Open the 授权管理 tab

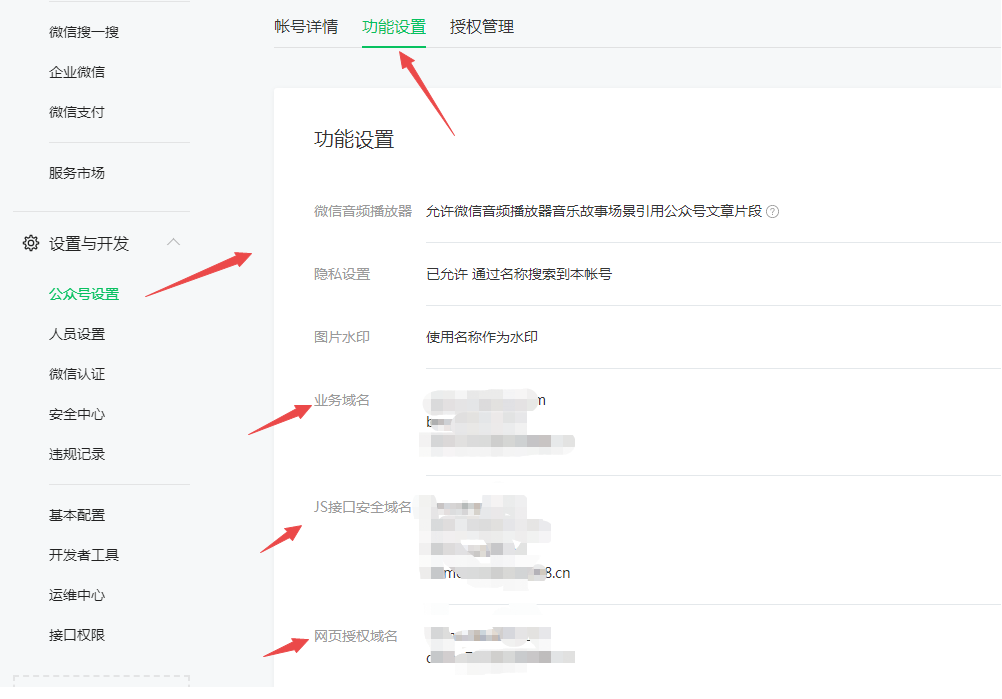click(481, 27)
